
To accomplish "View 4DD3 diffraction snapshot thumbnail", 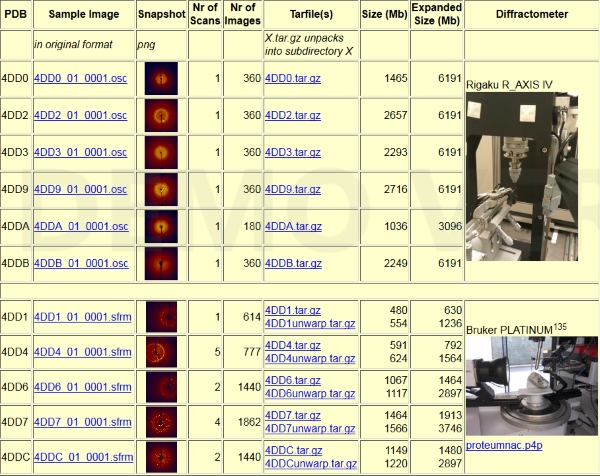I will pyautogui.click(x=161, y=153).
